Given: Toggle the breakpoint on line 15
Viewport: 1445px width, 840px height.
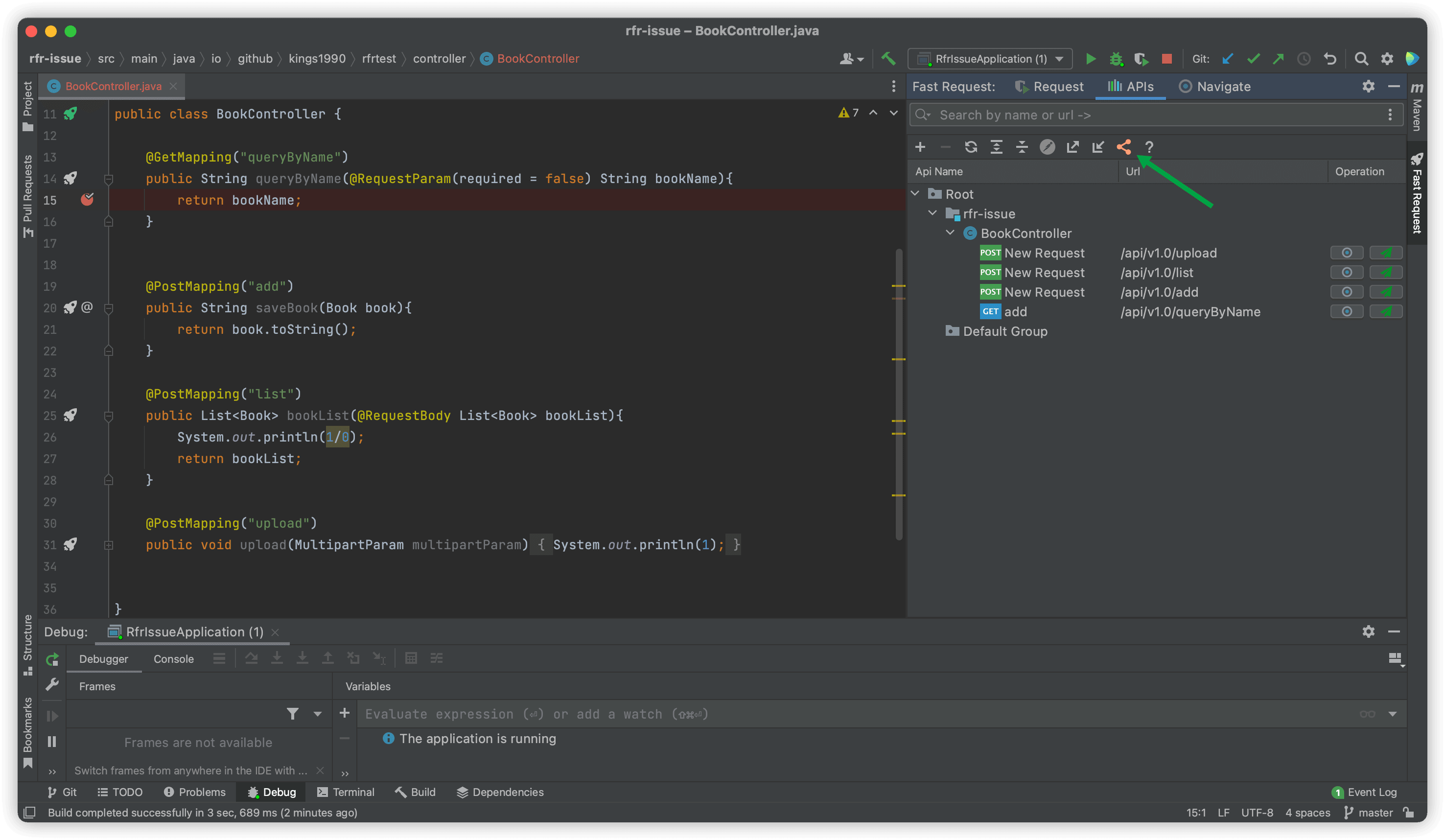Looking at the screenshot, I should pos(87,200).
